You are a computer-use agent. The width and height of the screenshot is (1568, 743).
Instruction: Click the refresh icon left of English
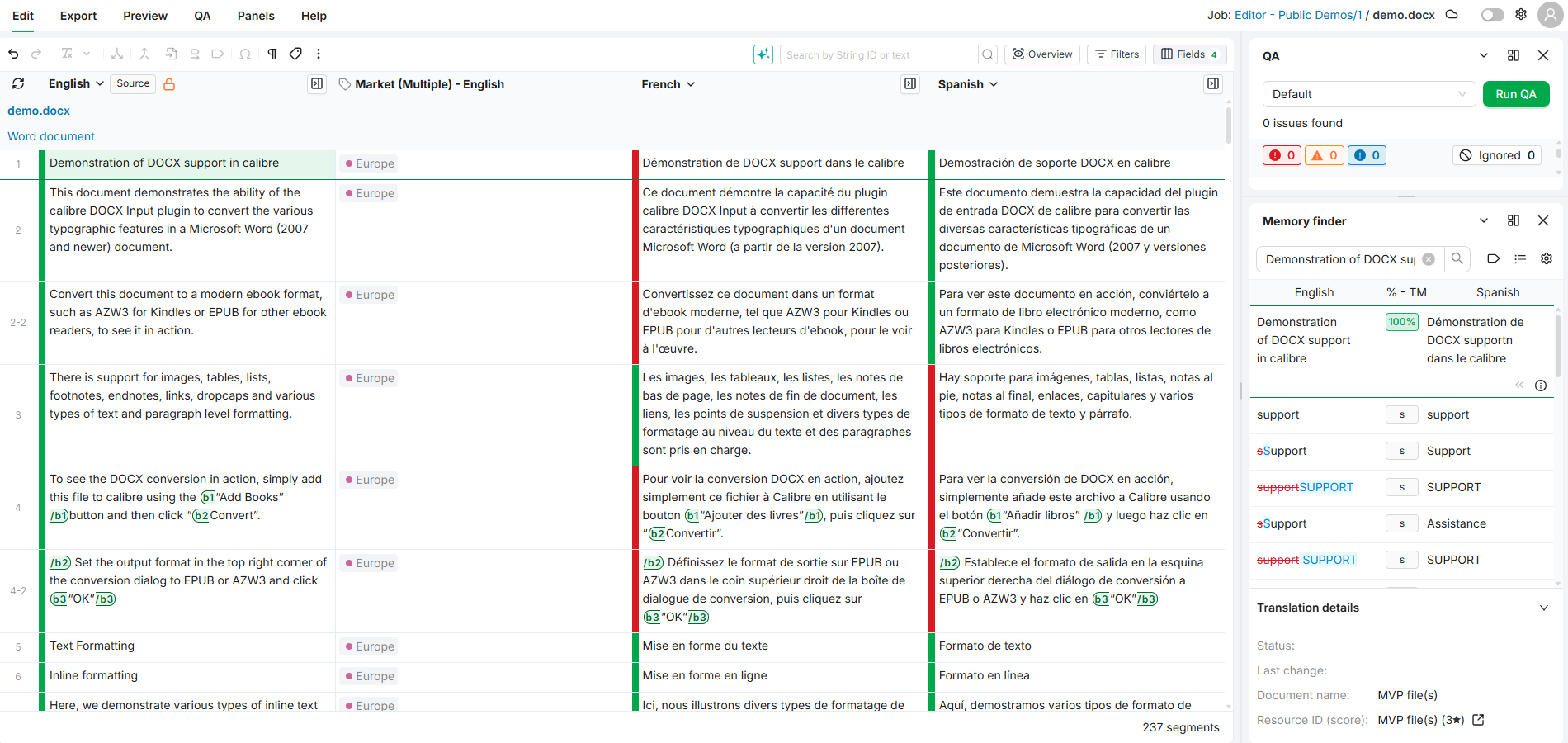click(x=18, y=84)
